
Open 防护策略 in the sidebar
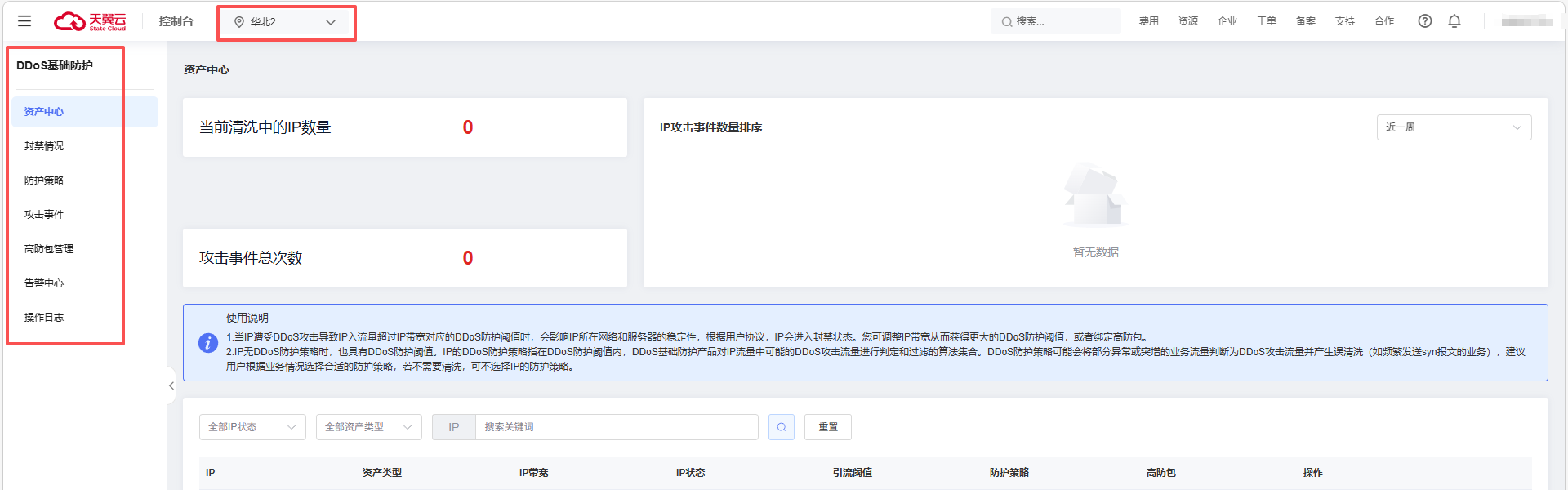point(44,180)
